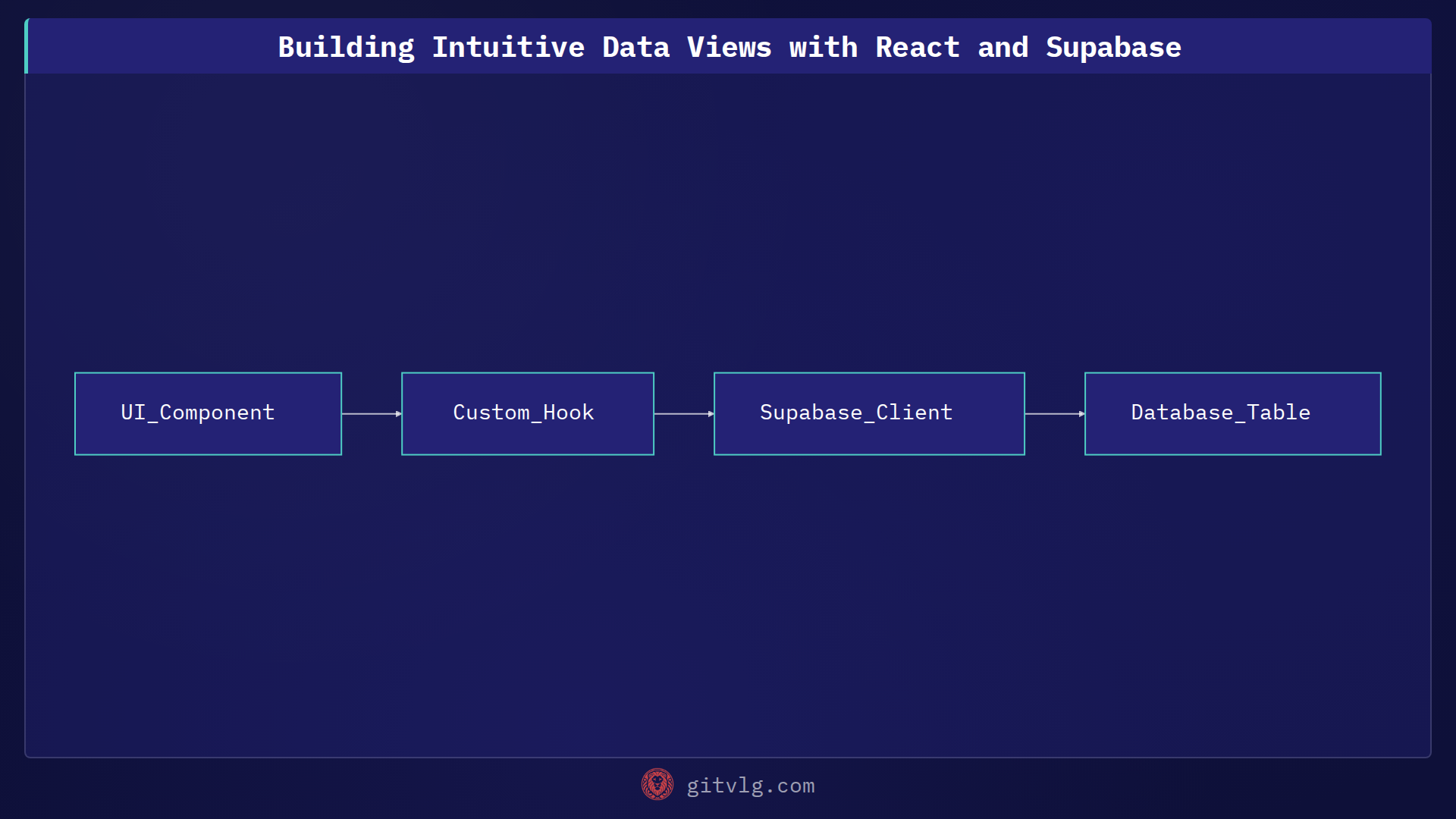Click the gitvlg lion logo icon
1456x819 pixels.
(x=657, y=784)
